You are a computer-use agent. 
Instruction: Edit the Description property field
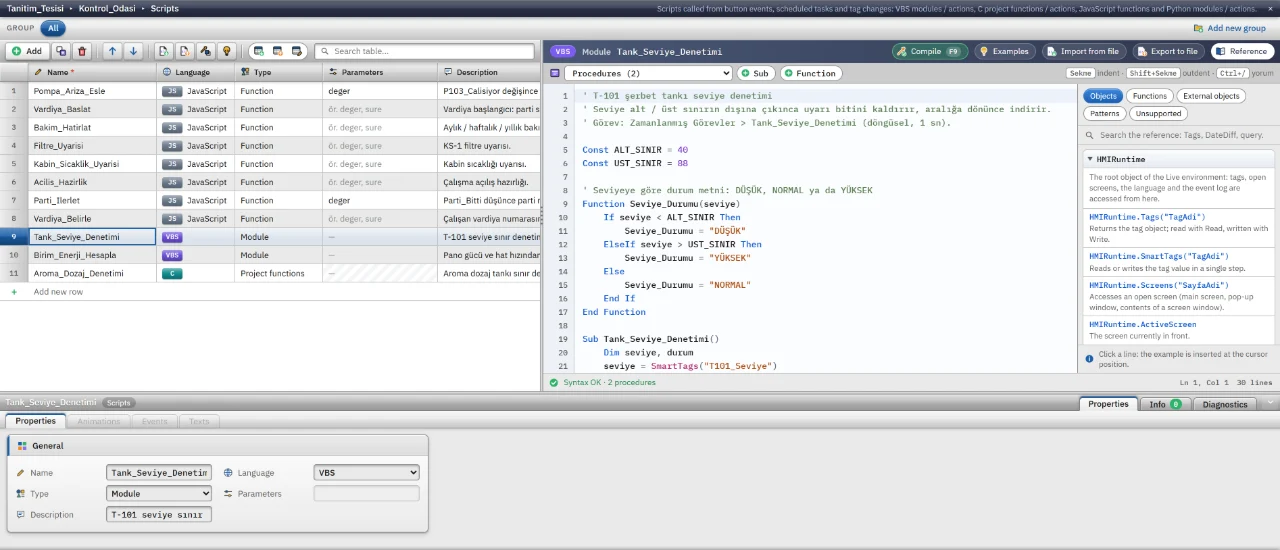(159, 515)
